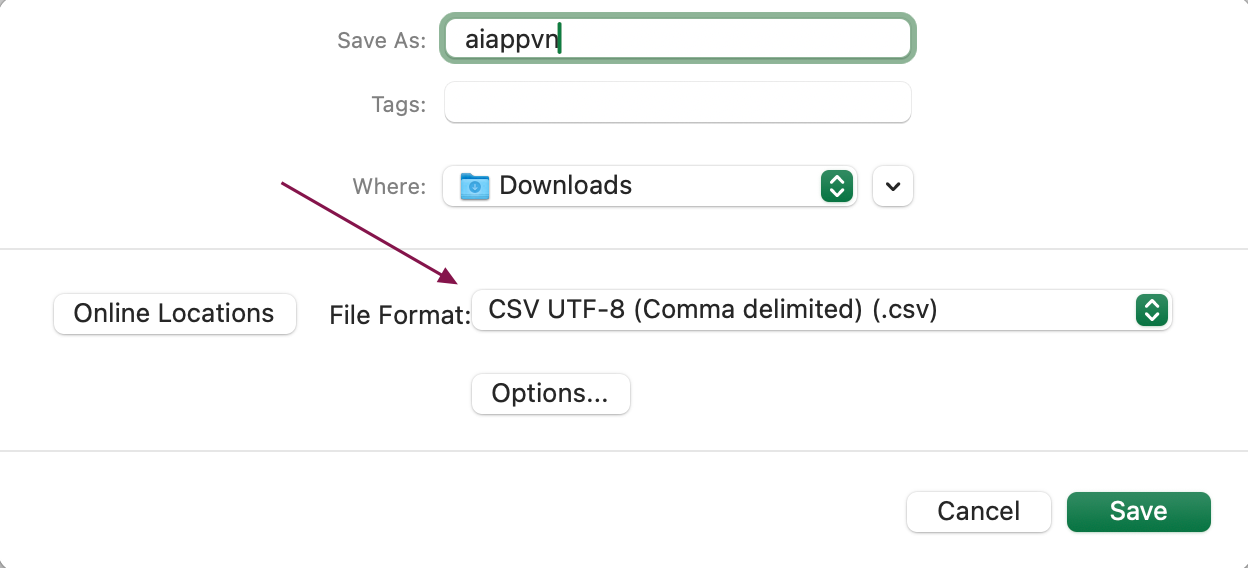1248x568 pixels.
Task: Click the green arrows on the Where popup
Action: pos(836,186)
